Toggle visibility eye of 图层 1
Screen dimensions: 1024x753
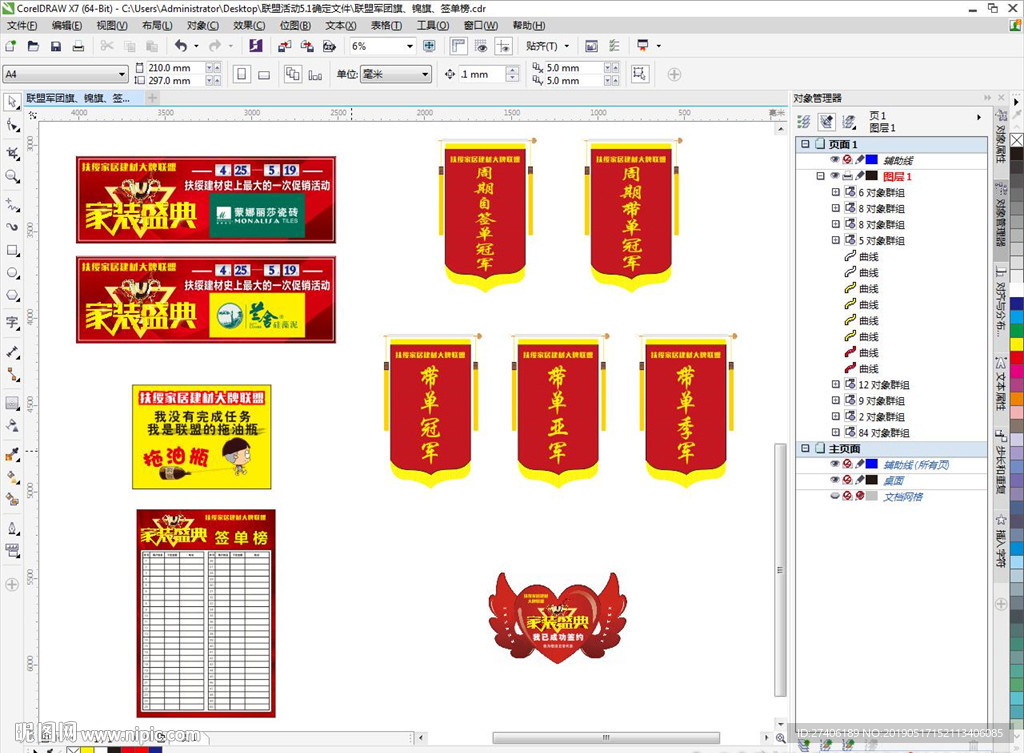(834, 176)
